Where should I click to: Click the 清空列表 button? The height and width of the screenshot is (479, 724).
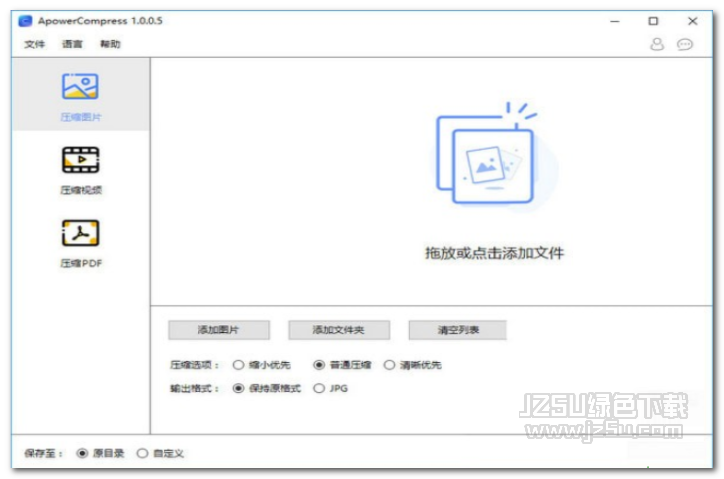[x=458, y=330]
